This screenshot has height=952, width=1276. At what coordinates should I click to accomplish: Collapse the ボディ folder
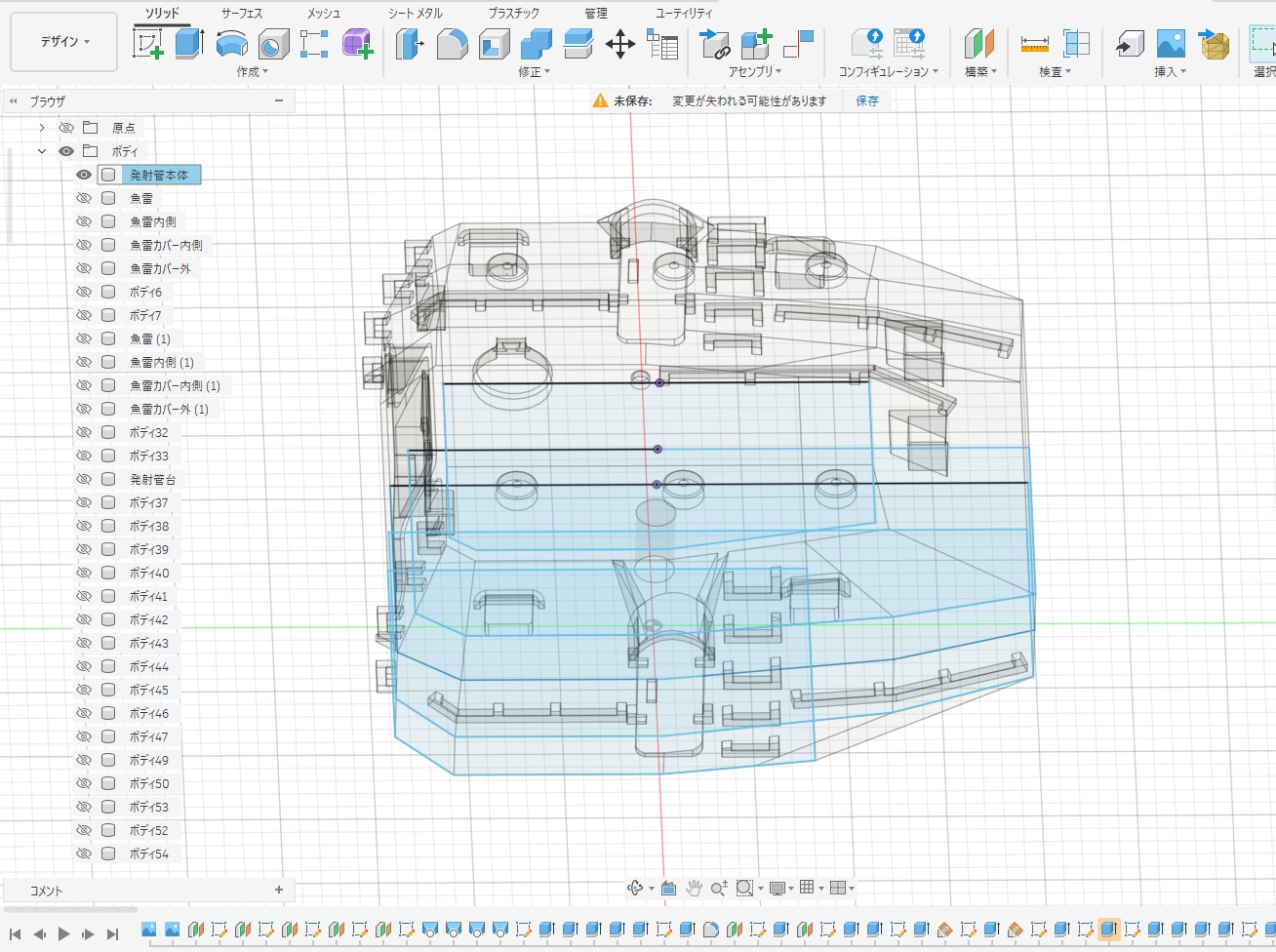click(42, 151)
